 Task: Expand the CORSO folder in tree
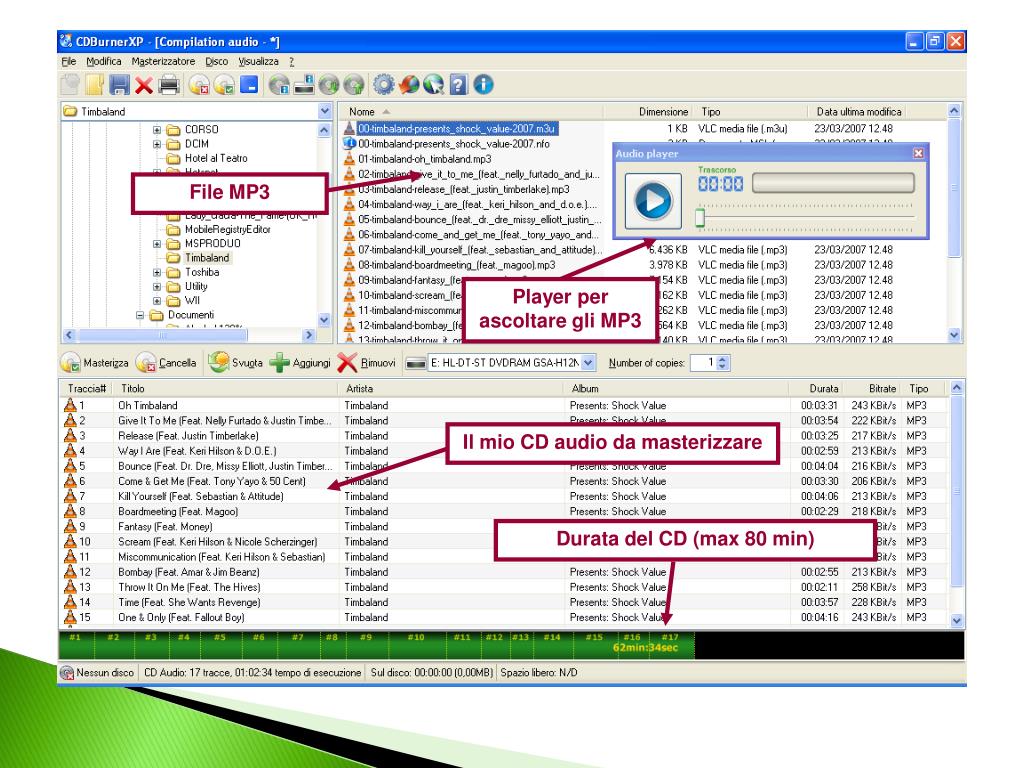[157, 130]
